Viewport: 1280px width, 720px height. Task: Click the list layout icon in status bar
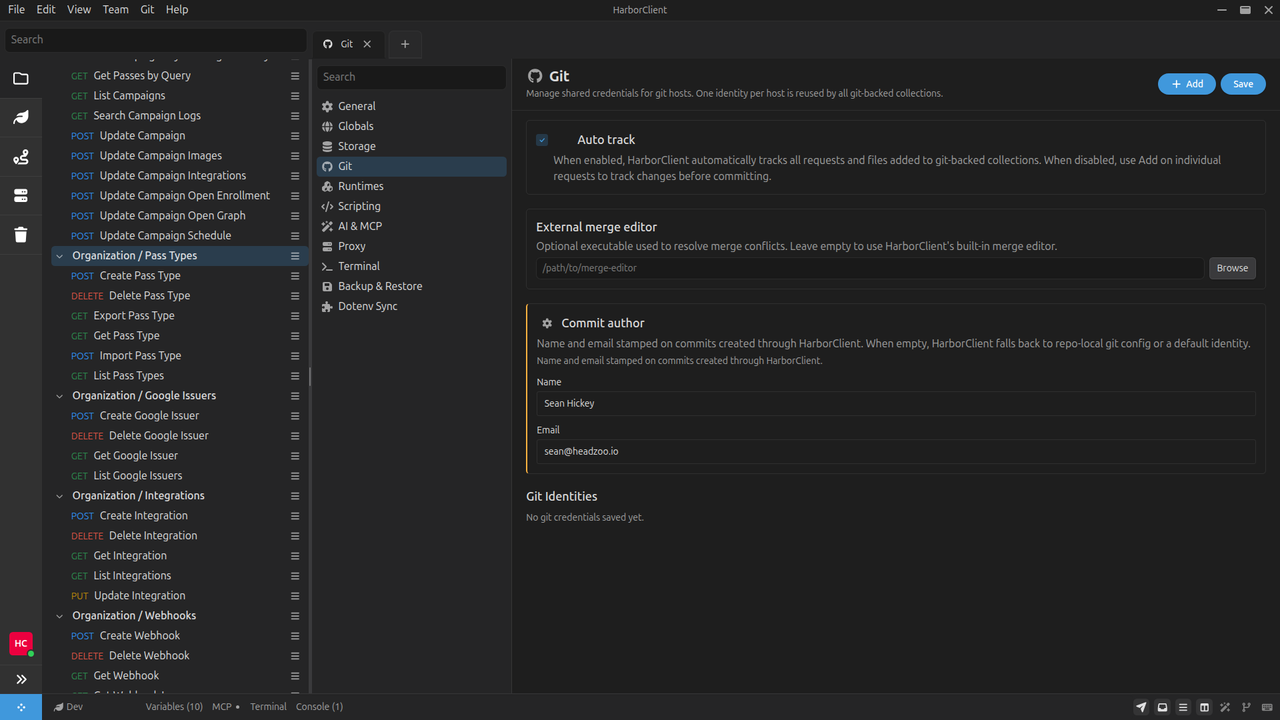(1183, 707)
